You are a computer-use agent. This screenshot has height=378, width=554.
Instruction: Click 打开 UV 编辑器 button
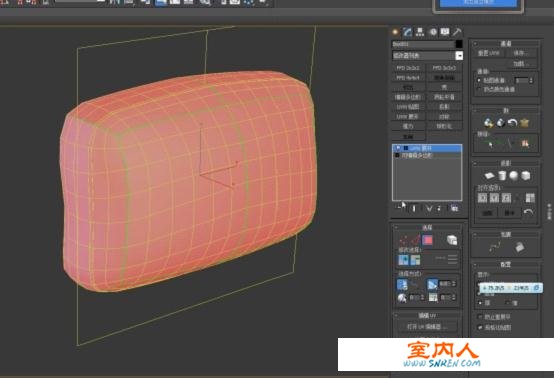[x=427, y=327]
